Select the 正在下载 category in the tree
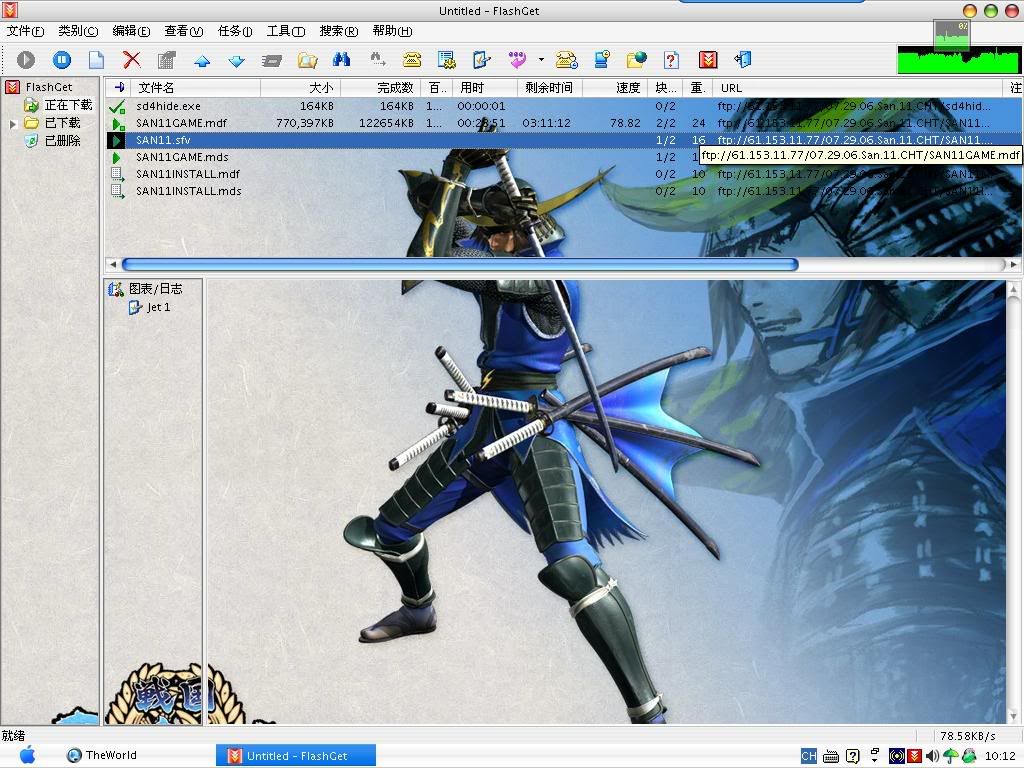This screenshot has width=1024, height=768. pos(68,105)
